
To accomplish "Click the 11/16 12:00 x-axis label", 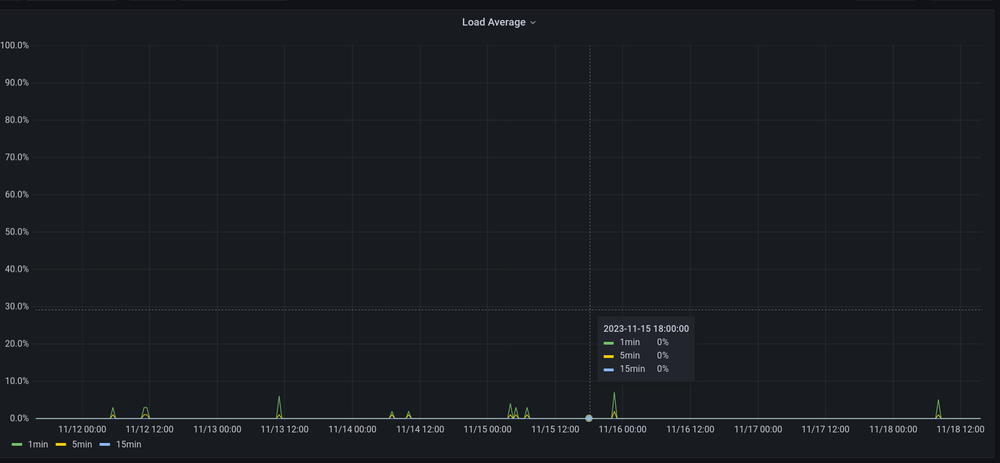I will 690,430.
